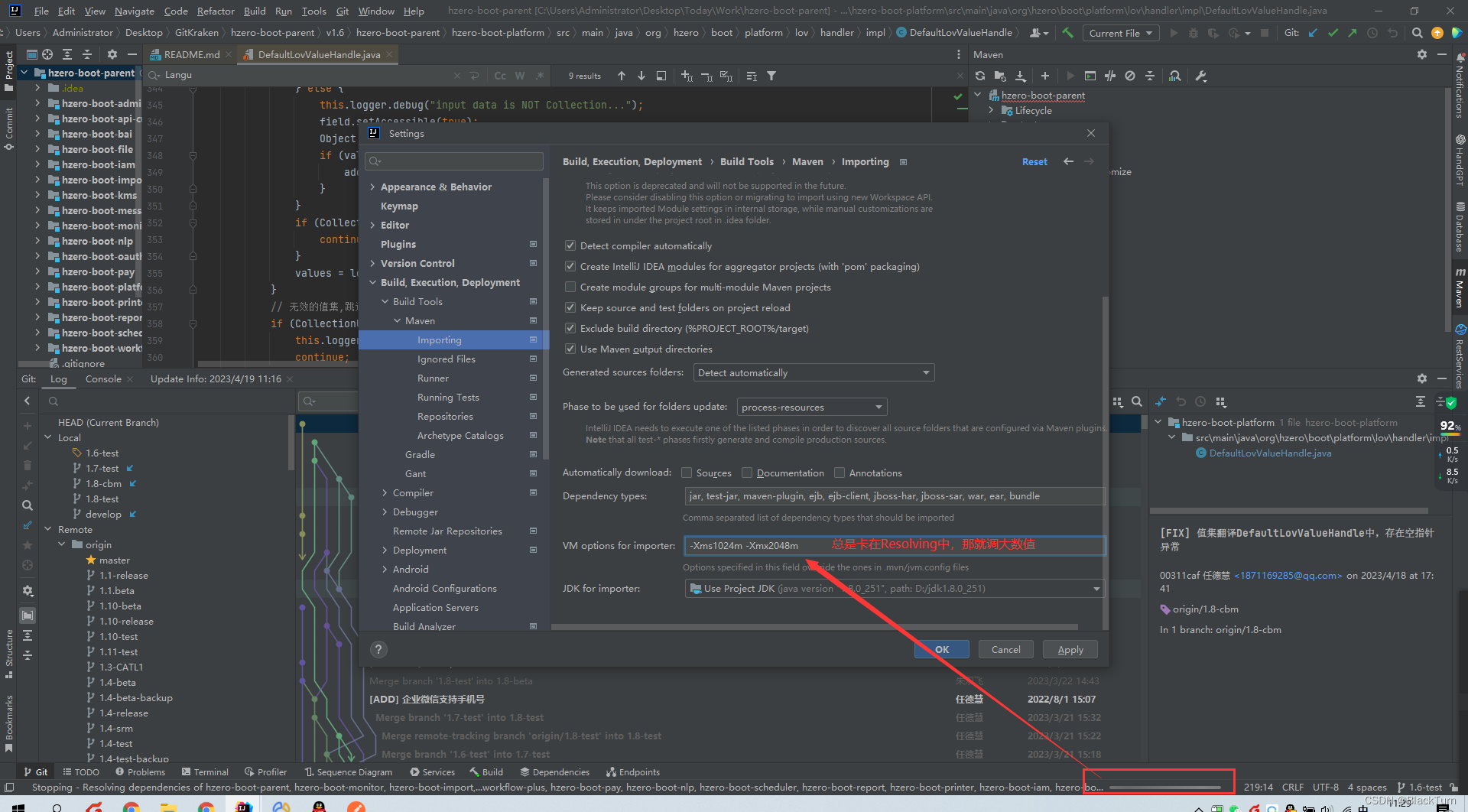Click previous occurrence up arrow in find bar
The image size is (1468, 812).
[x=622, y=76]
